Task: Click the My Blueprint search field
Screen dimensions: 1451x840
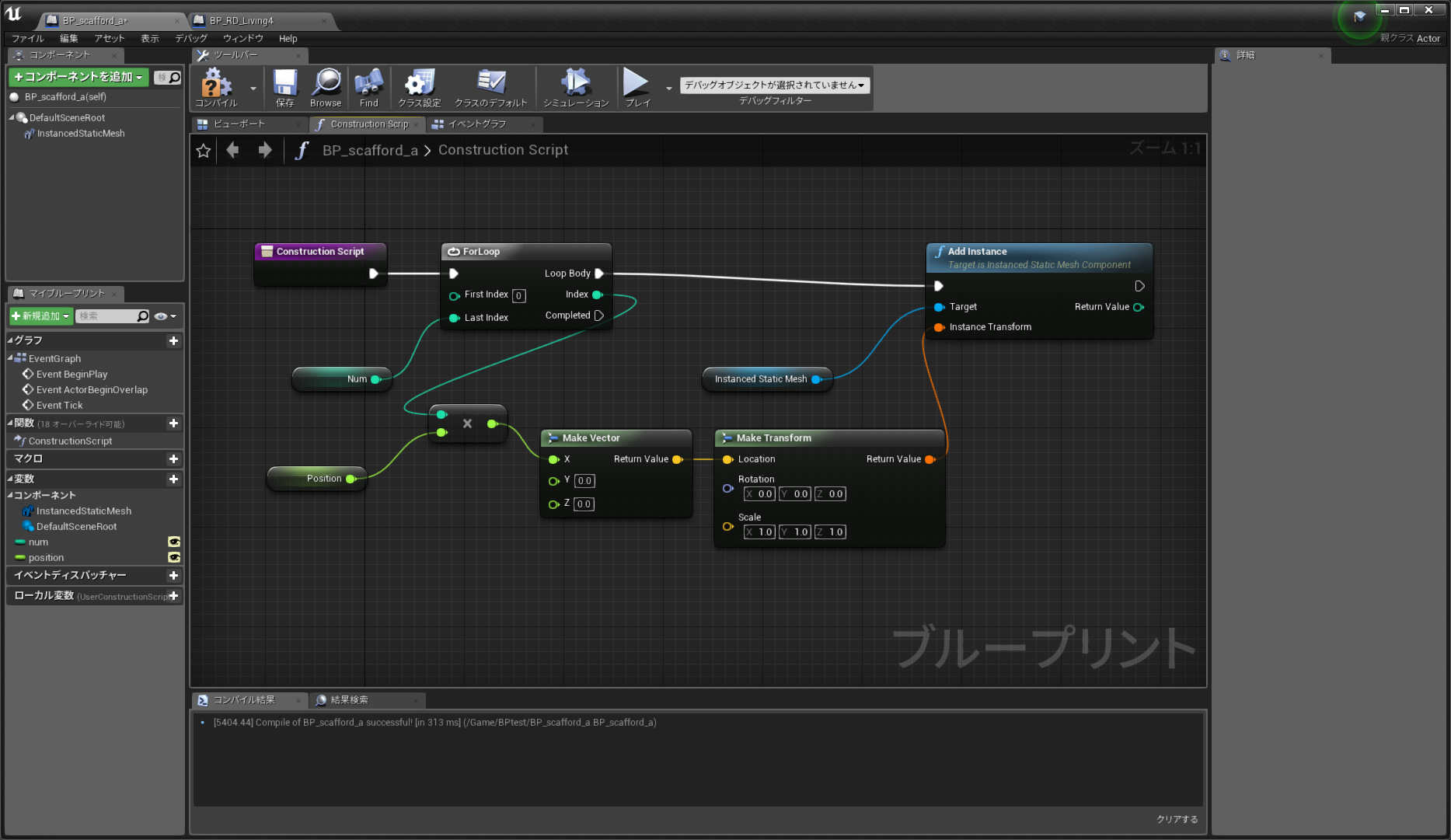Action: (x=108, y=316)
